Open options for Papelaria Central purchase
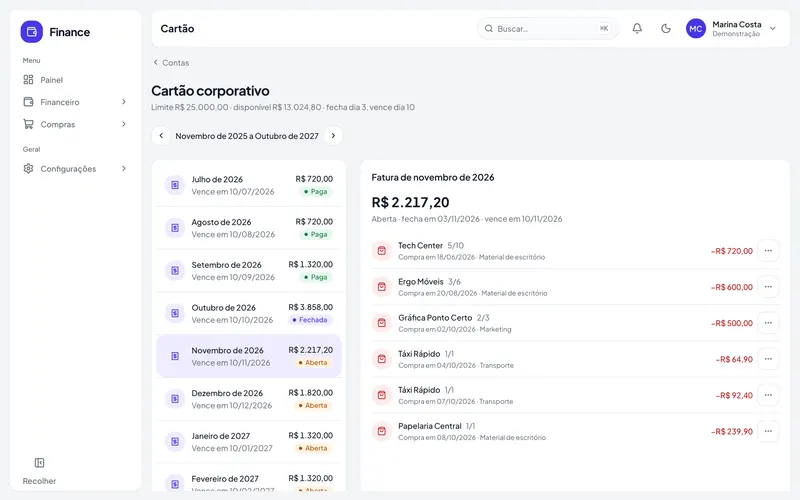The height and width of the screenshot is (500, 800). [x=768, y=431]
